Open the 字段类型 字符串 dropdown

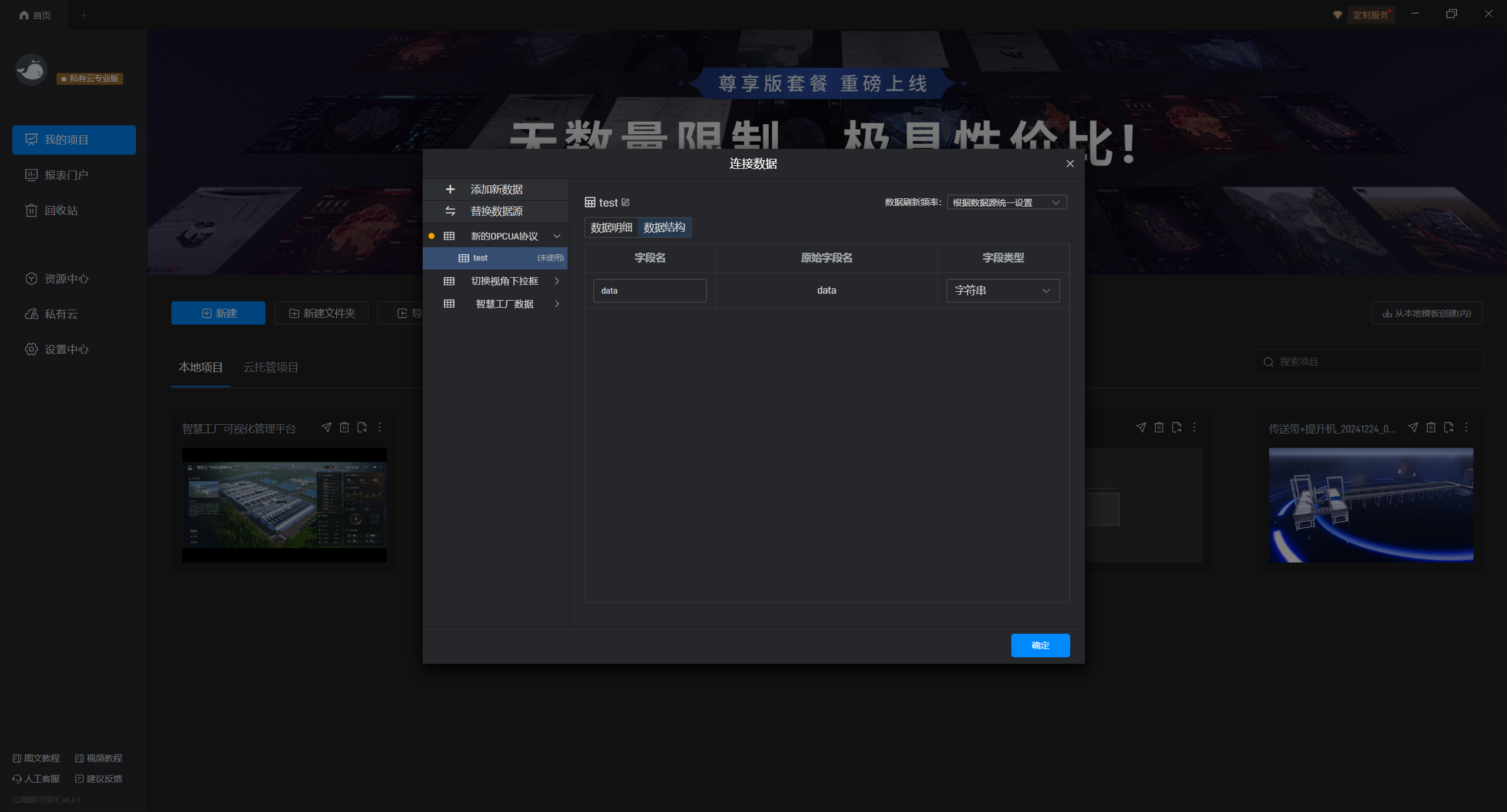(x=1003, y=291)
